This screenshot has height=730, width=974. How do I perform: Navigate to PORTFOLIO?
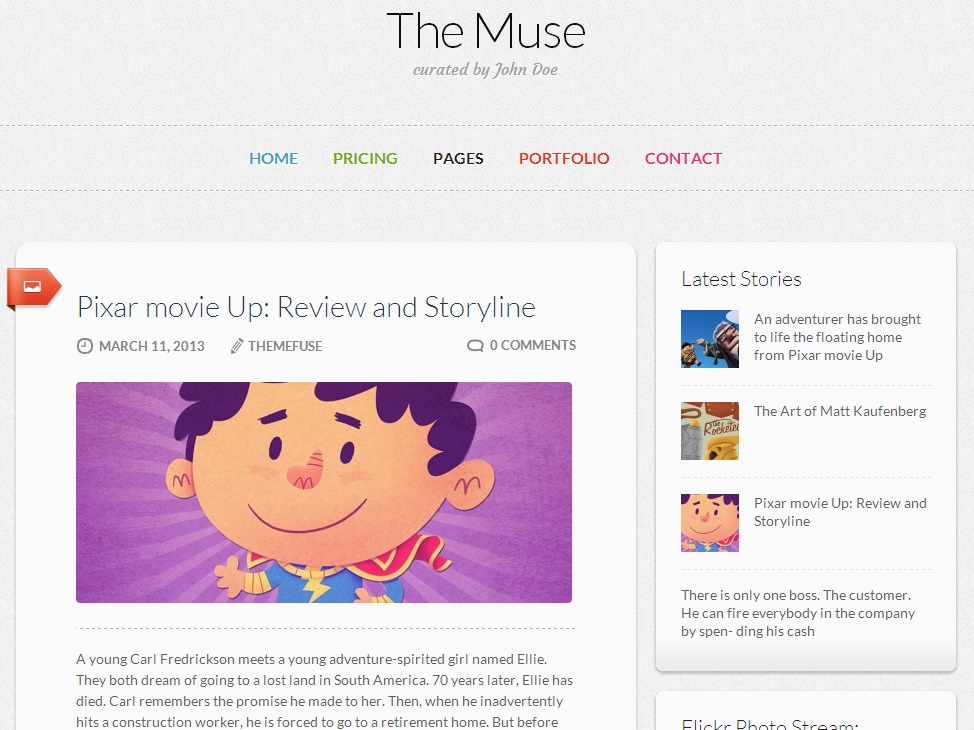pyautogui.click(x=564, y=158)
